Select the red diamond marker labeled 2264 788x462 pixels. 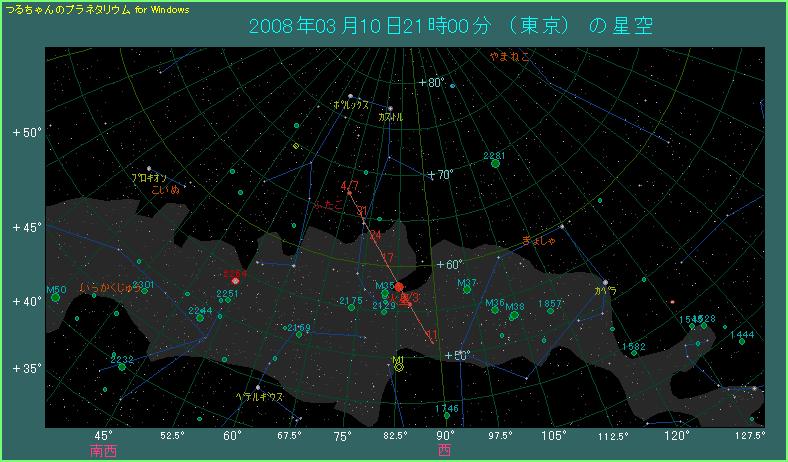click(x=235, y=281)
